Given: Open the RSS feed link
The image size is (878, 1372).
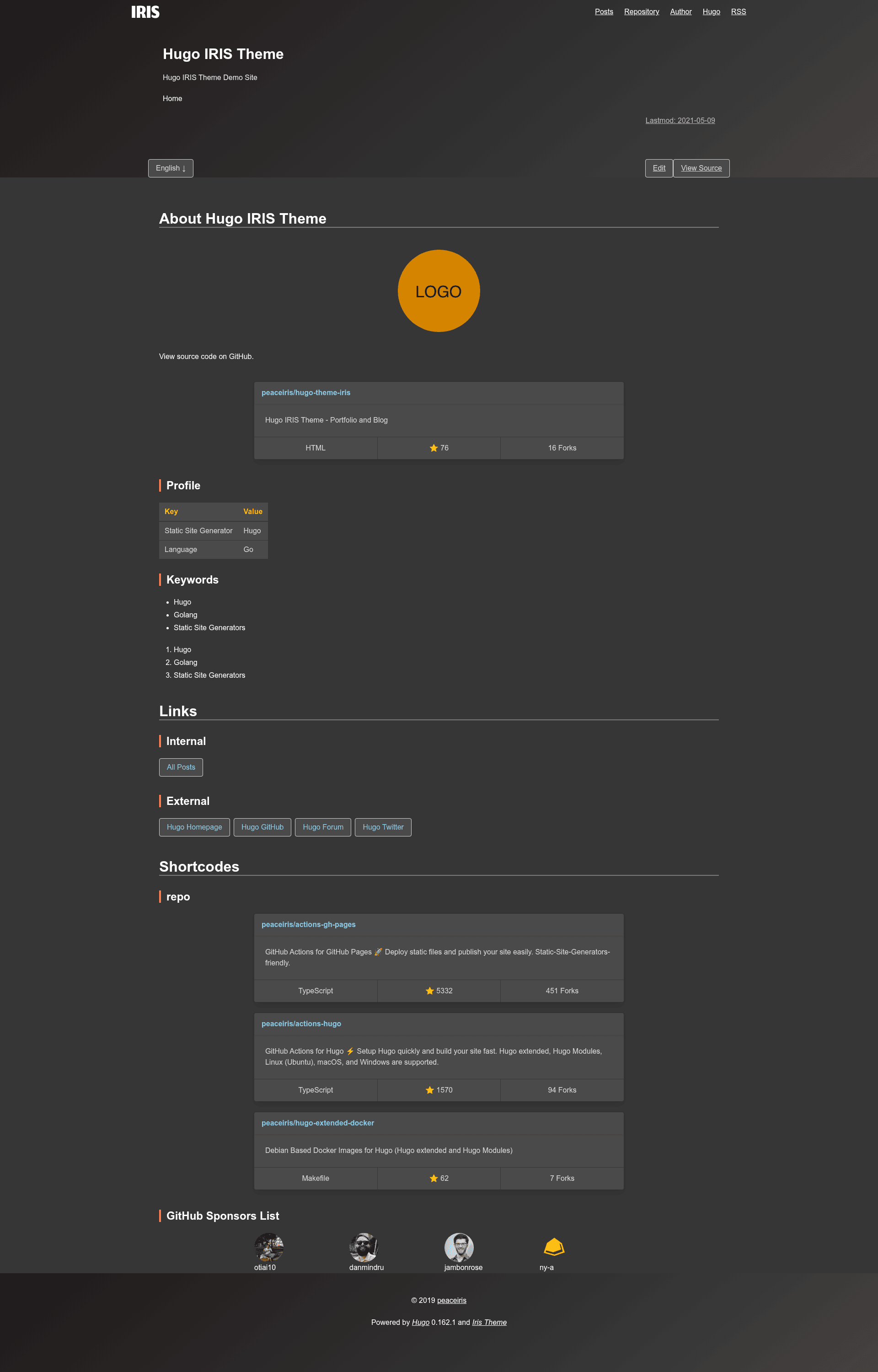Looking at the screenshot, I should tap(739, 11).
